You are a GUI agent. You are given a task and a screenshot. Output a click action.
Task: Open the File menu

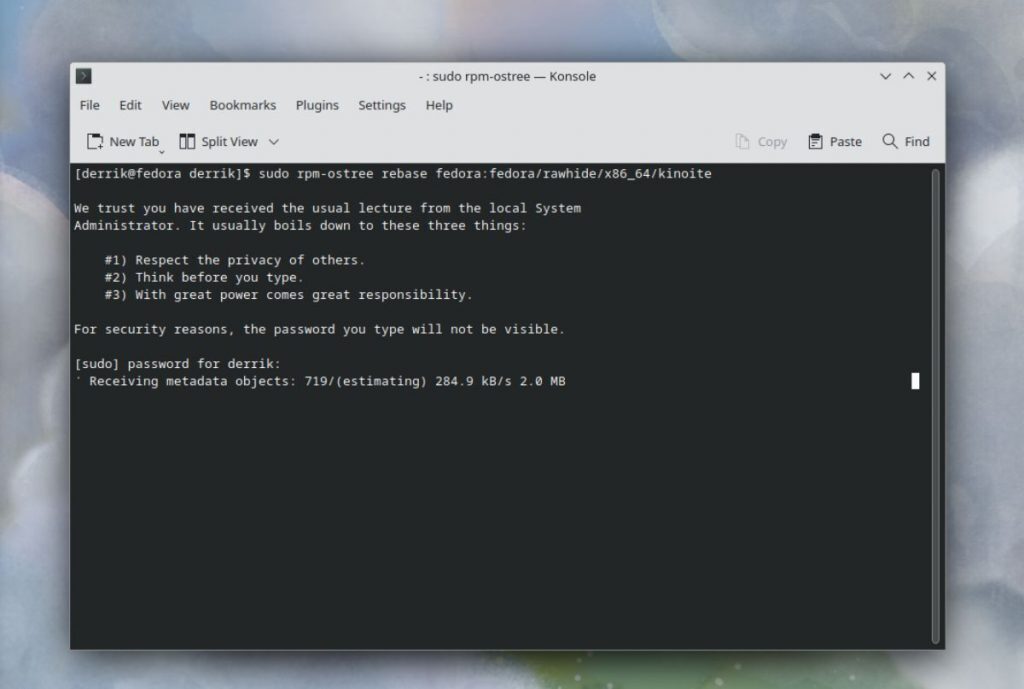[89, 105]
